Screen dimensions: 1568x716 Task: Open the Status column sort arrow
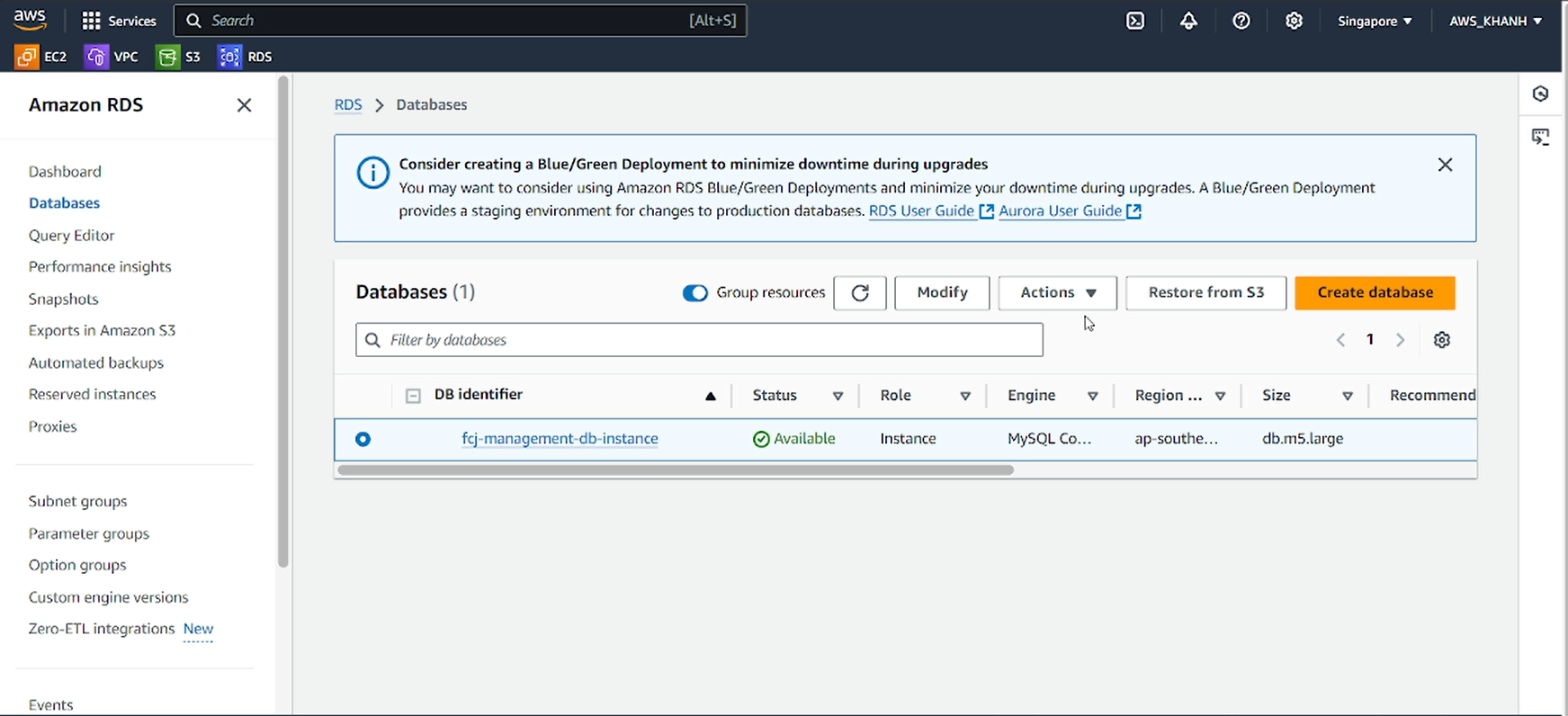click(x=838, y=396)
